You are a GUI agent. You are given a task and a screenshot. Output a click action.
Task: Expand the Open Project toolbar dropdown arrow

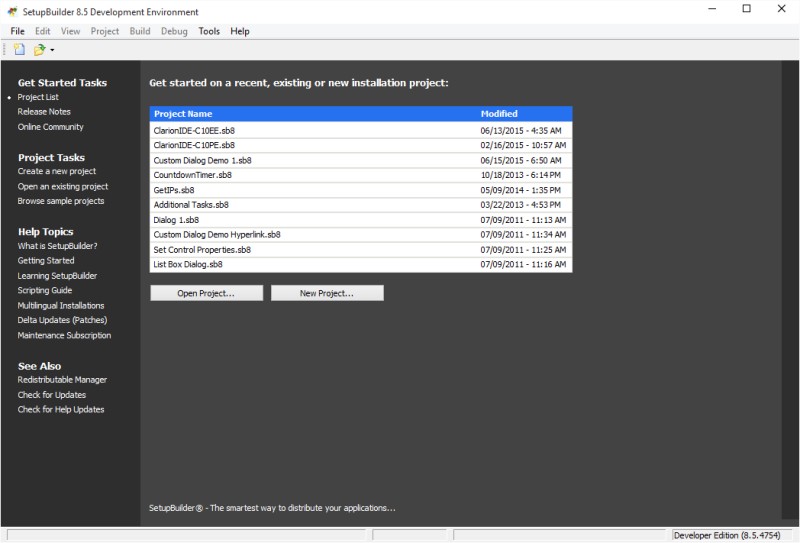52,50
